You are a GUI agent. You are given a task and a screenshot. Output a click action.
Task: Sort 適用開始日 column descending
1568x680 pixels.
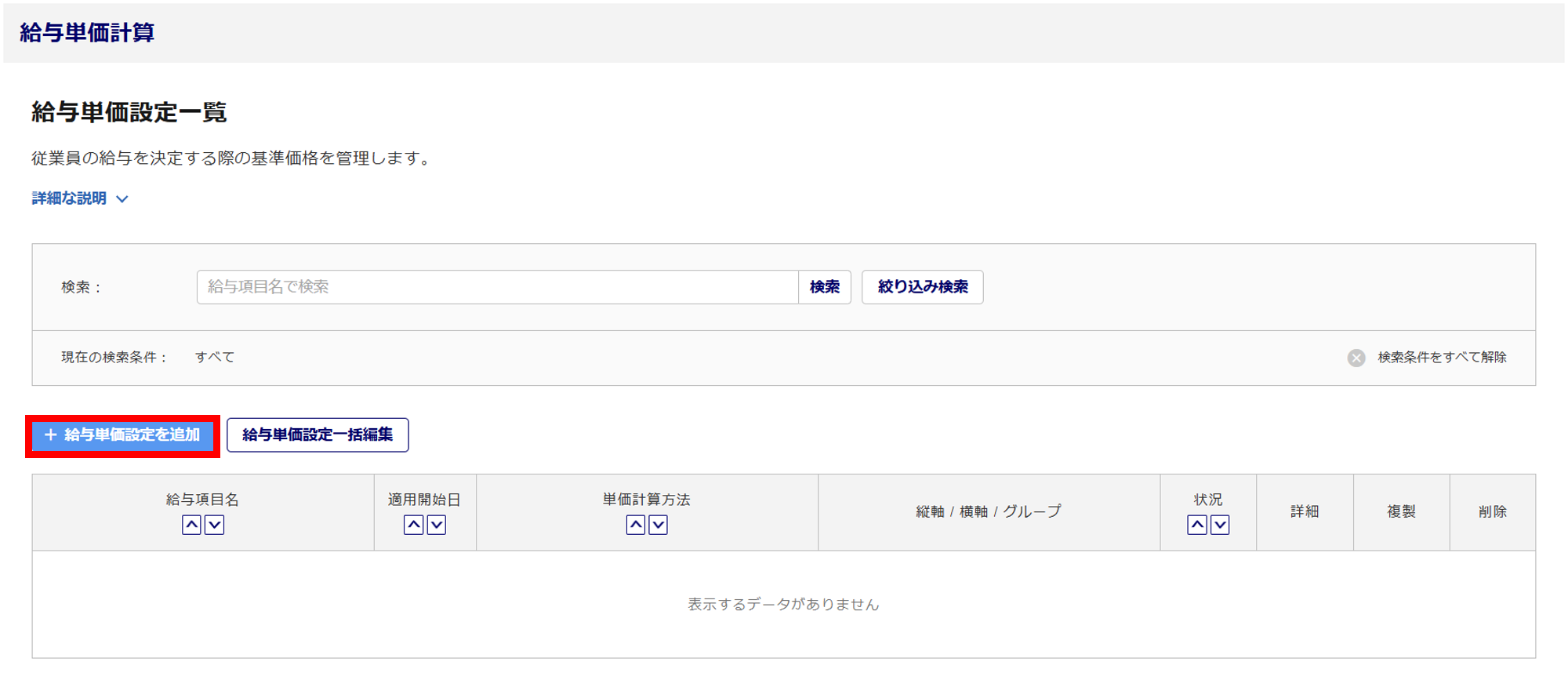coord(437,525)
